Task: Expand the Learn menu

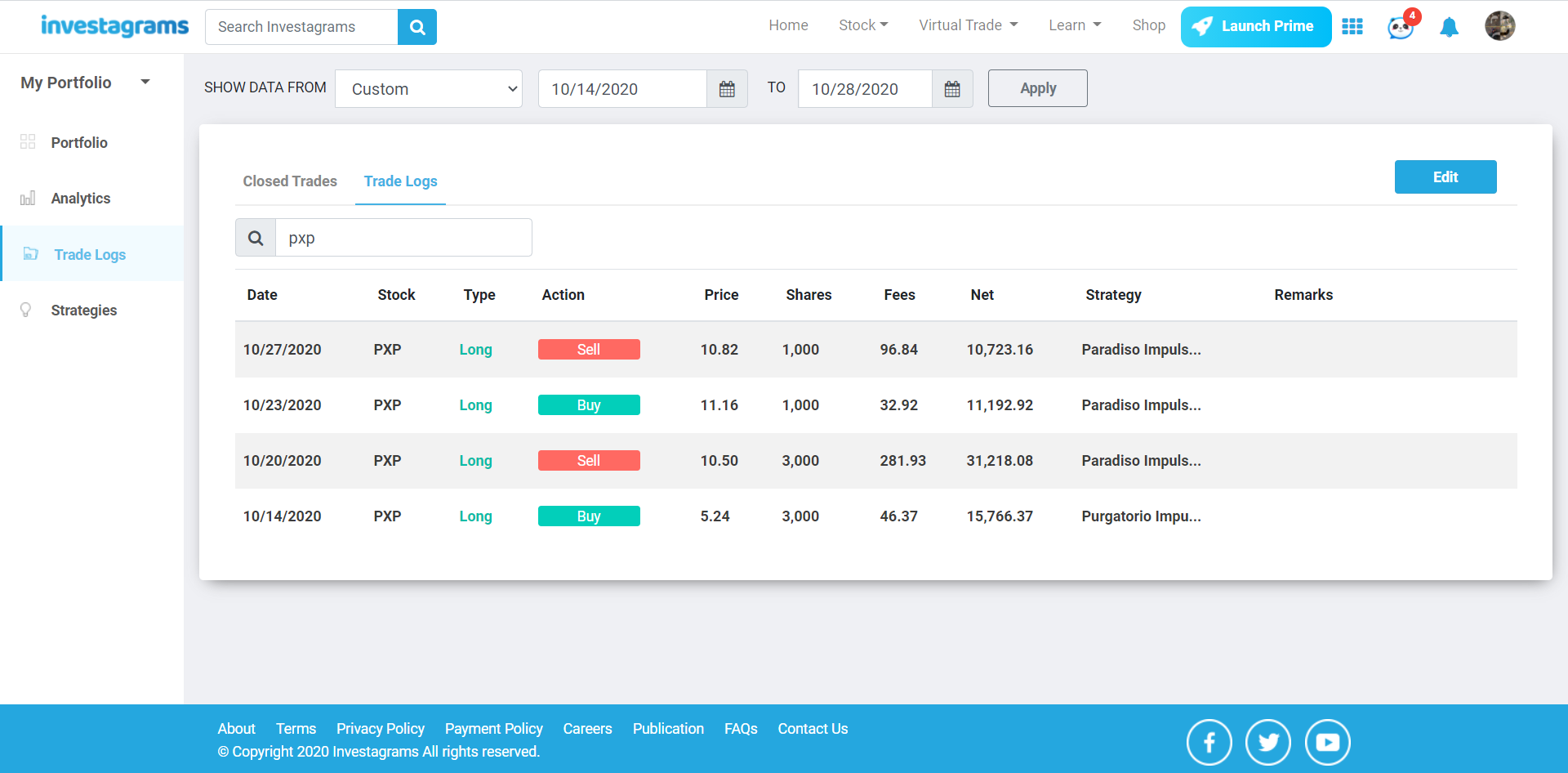Action: (x=1075, y=25)
